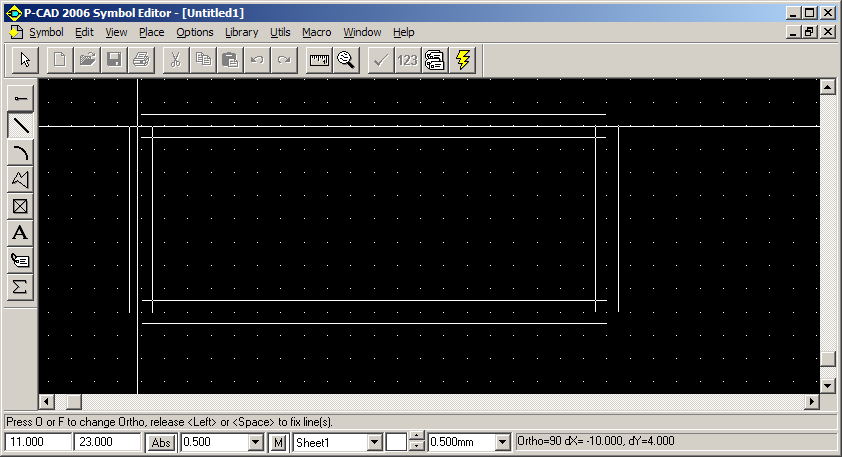Select the Place Text tool
The height and width of the screenshot is (457, 842).
click(x=20, y=233)
